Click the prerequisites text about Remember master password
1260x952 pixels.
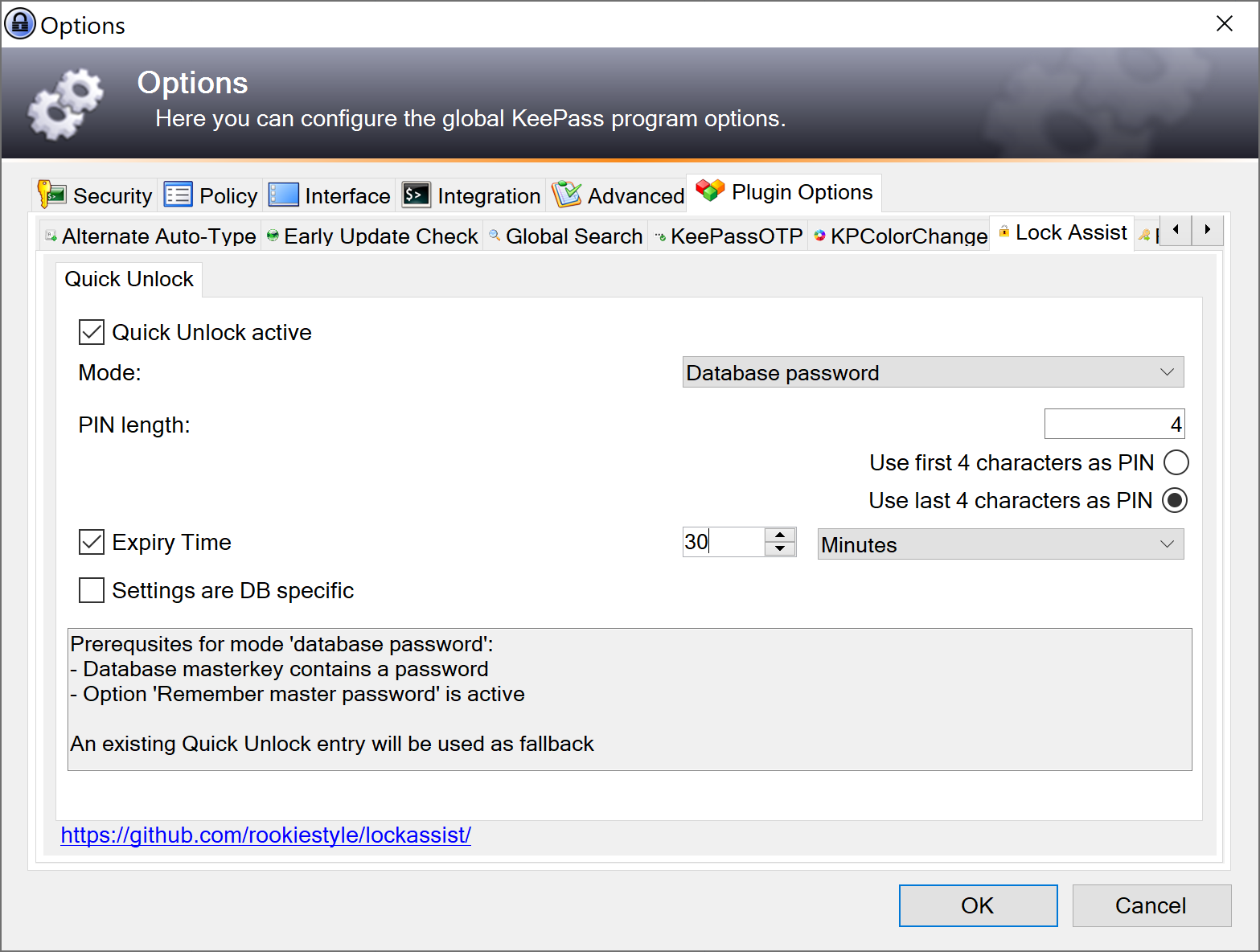[298, 694]
